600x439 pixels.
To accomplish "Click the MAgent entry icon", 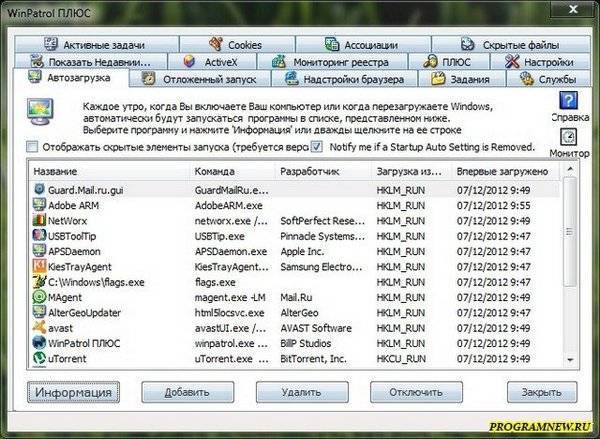I will click(x=39, y=297).
